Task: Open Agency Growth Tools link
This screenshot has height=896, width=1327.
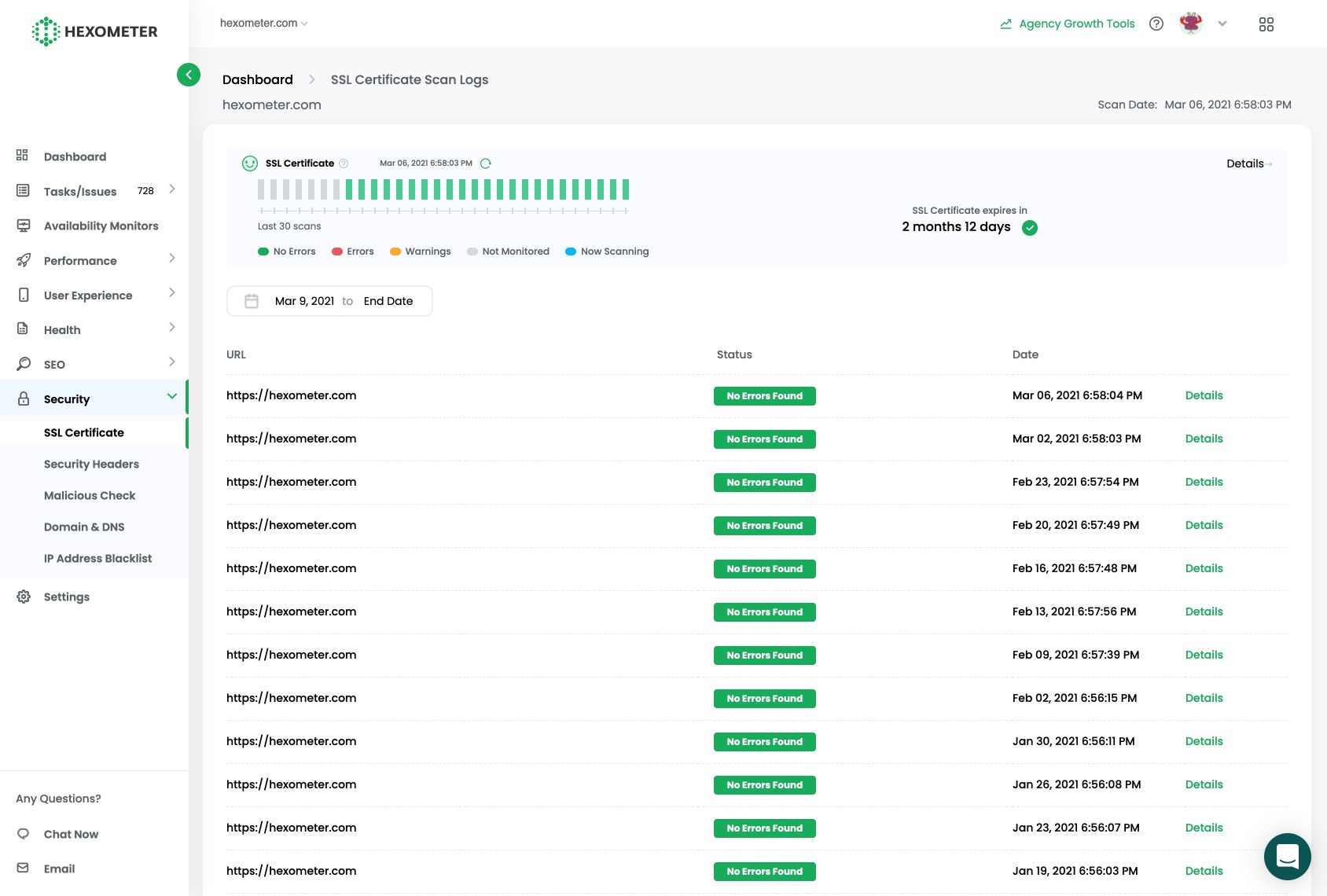Action: [x=1076, y=24]
